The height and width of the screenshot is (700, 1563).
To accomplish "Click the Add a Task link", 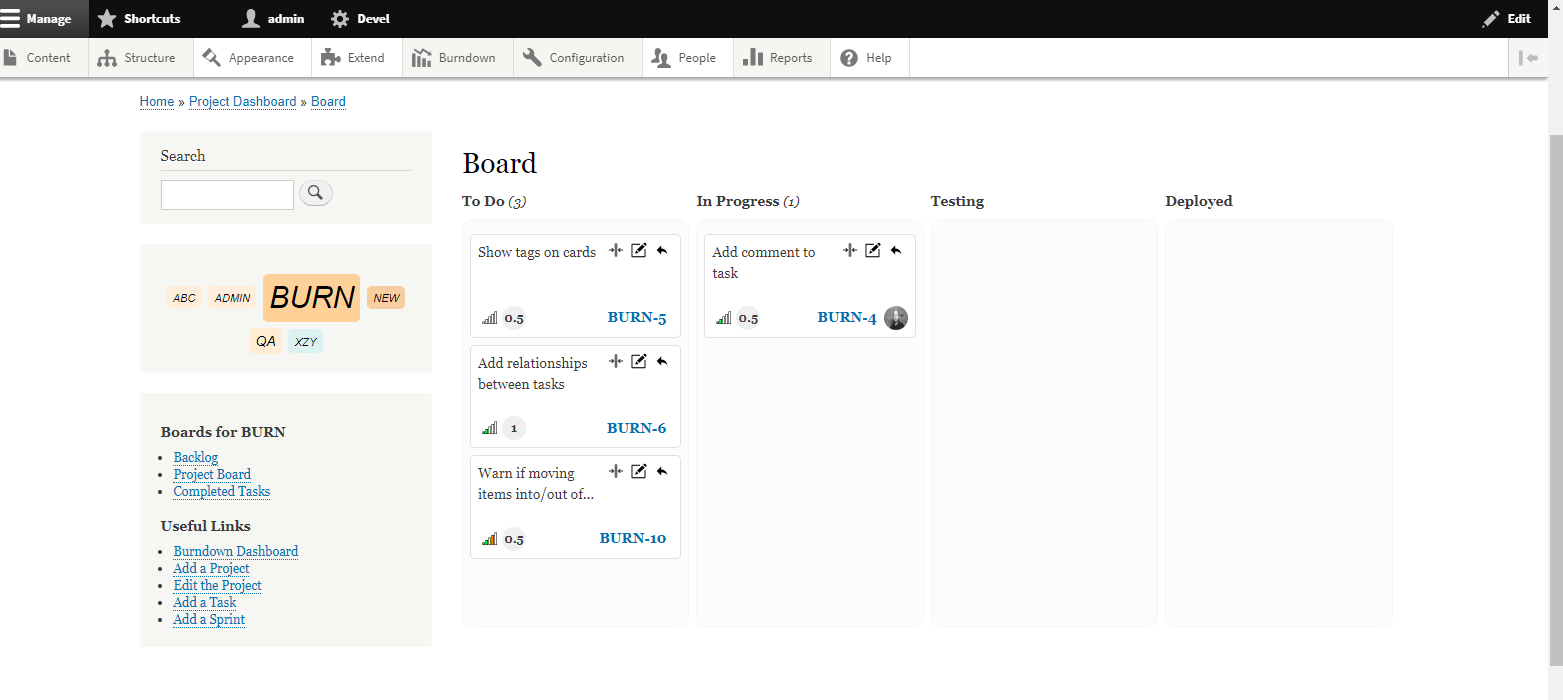I will pyautogui.click(x=204, y=602).
